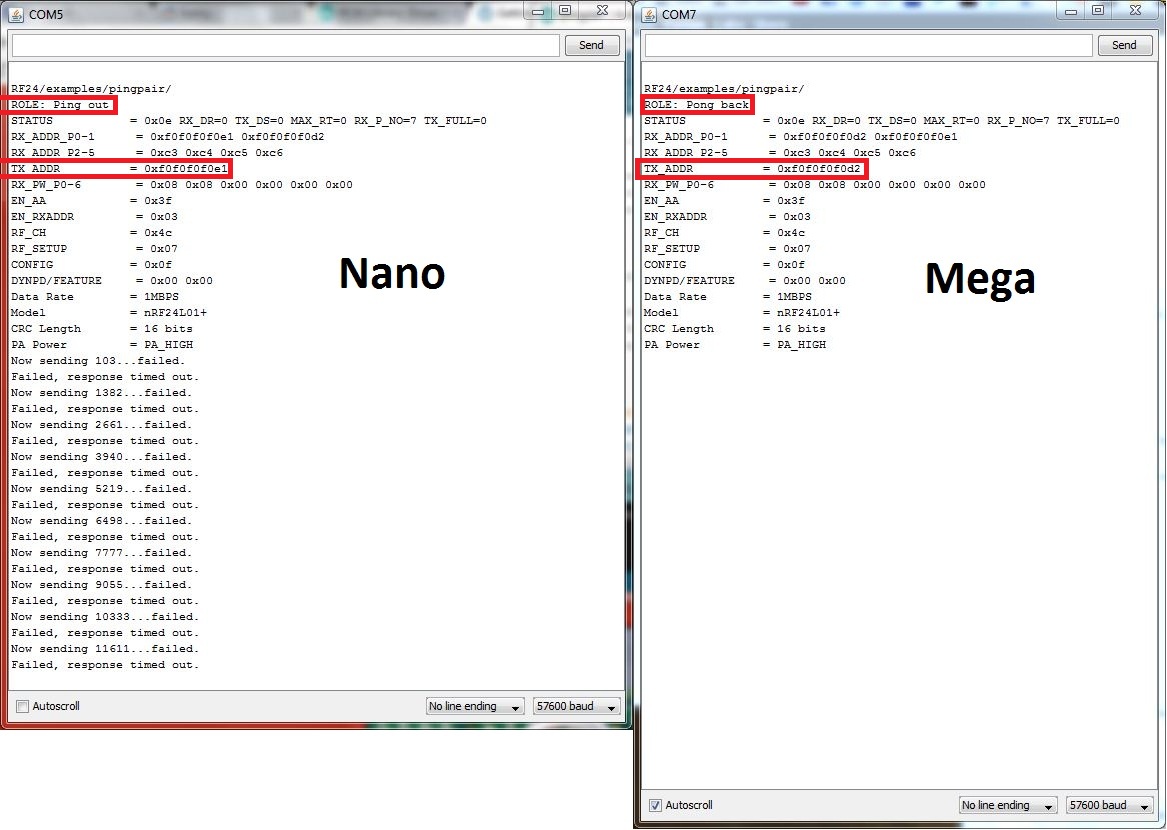Click 'PA Power = PA_HIGH' line in COM7

click(735, 345)
